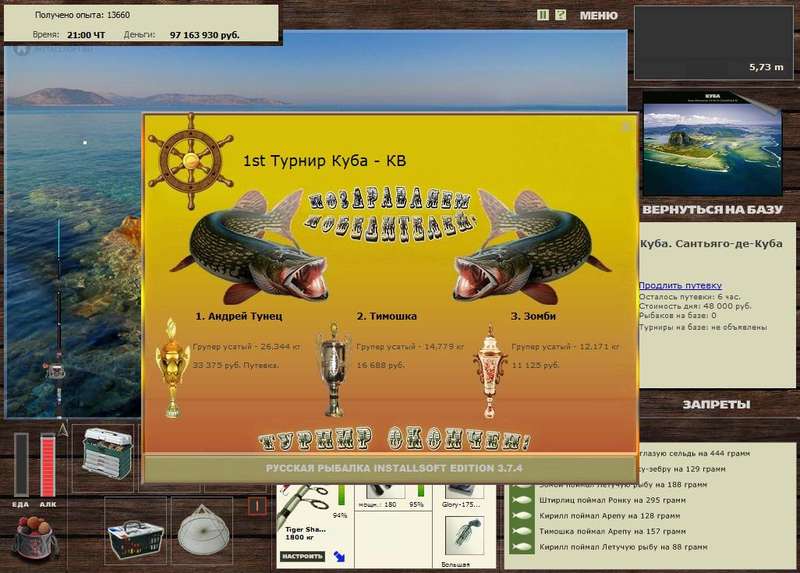Click location name Куба. Сантьяго-де-Куба
Screen dimensions: 800x573
(x=711, y=243)
